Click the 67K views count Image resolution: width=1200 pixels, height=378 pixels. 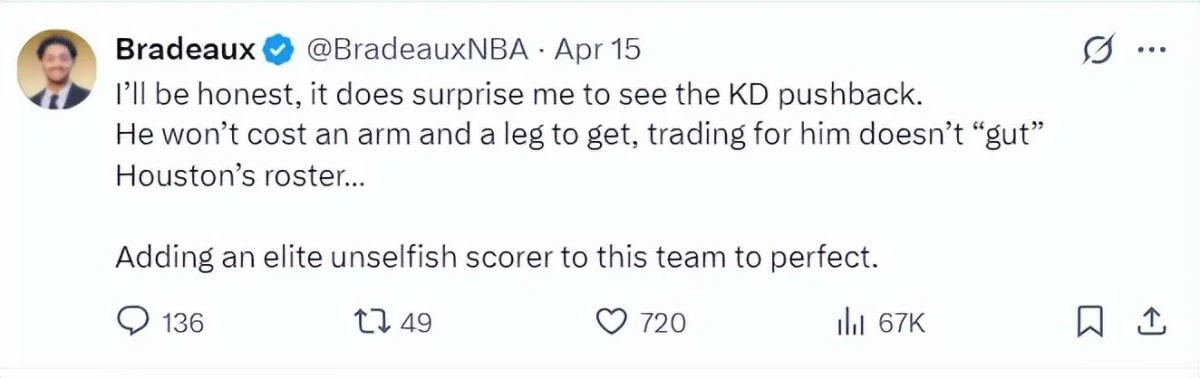click(x=902, y=323)
